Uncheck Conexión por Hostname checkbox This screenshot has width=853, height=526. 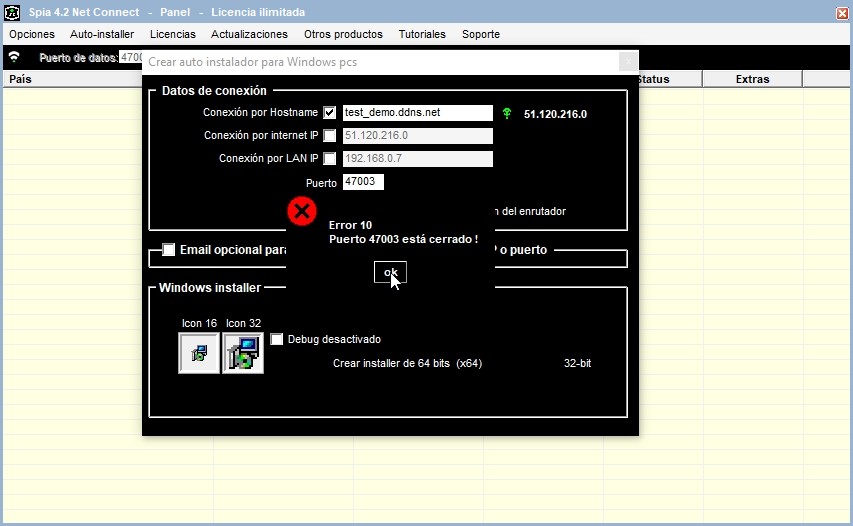pos(330,113)
